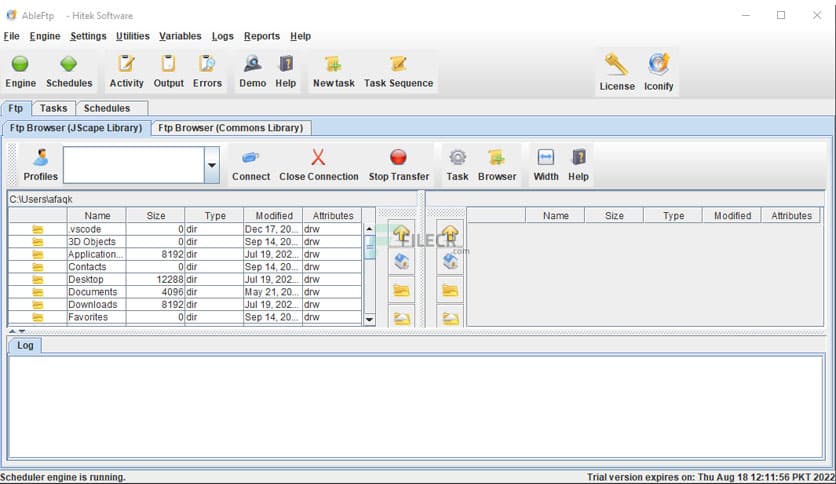Click remote pane up-directory arrow icon
This screenshot has height=484, width=836.
[450, 233]
